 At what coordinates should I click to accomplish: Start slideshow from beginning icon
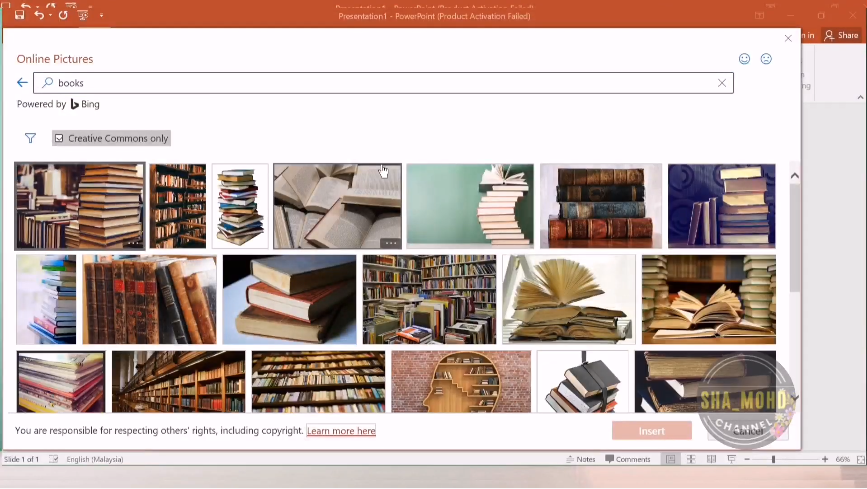tap(83, 15)
